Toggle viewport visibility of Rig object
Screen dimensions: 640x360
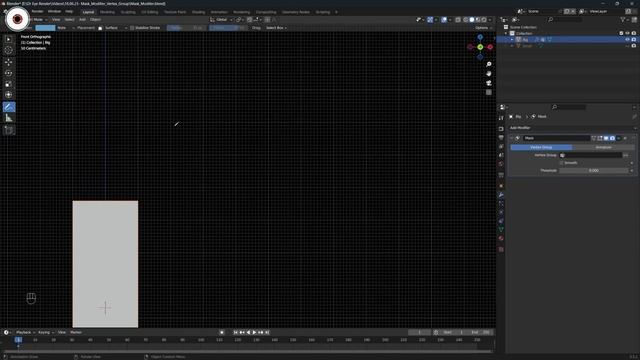[627, 40]
